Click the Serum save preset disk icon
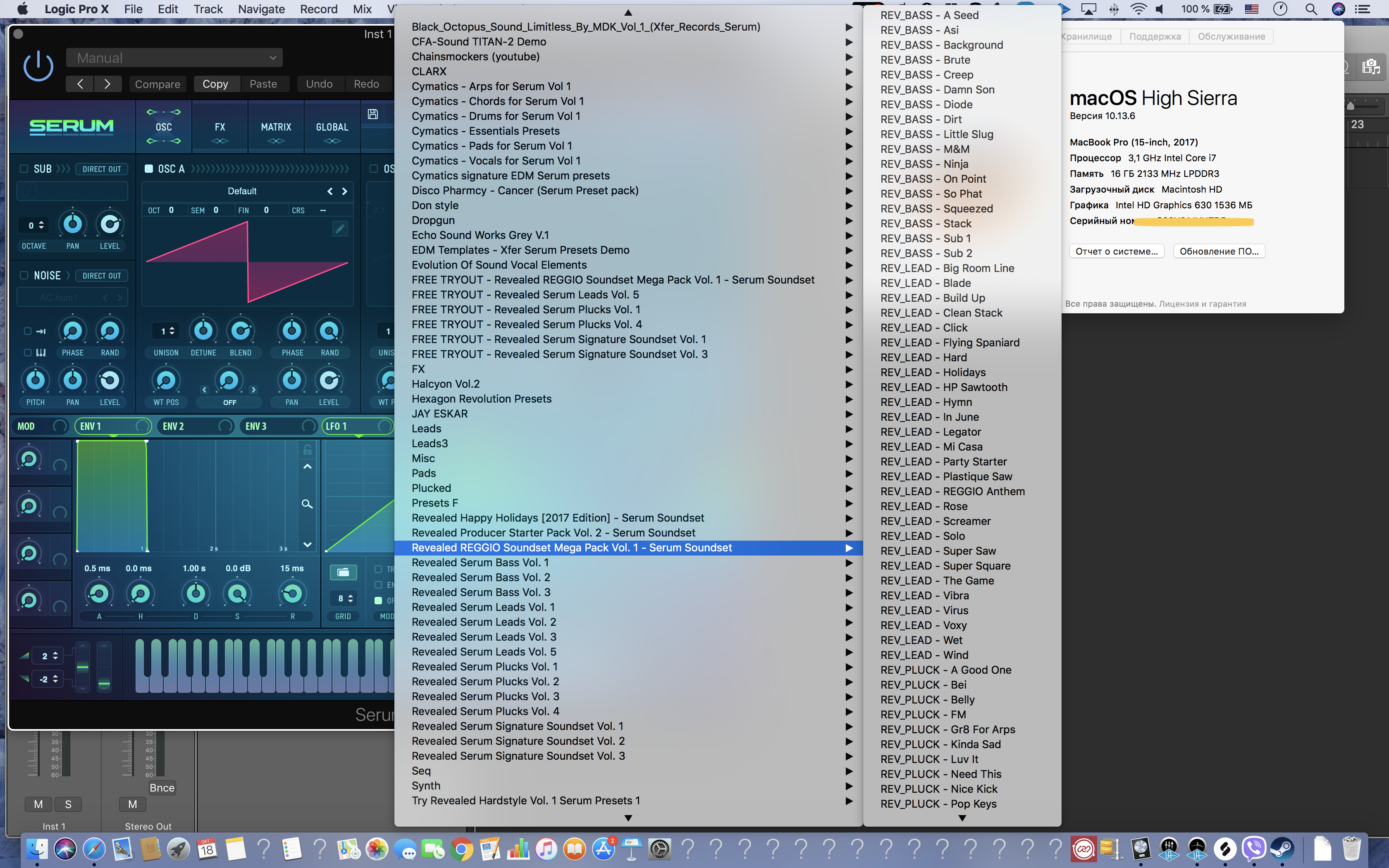This screenshot has height=868, width=1389. (372, 114)
